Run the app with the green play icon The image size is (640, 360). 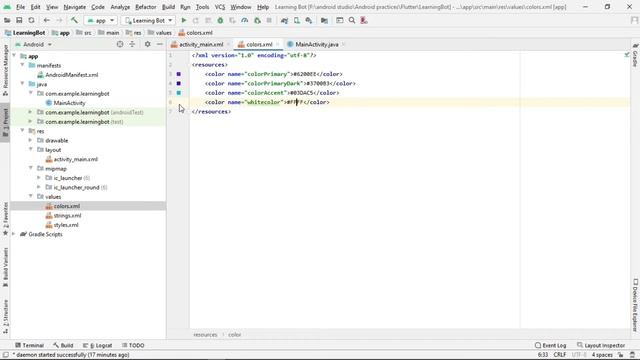point(184,20)
